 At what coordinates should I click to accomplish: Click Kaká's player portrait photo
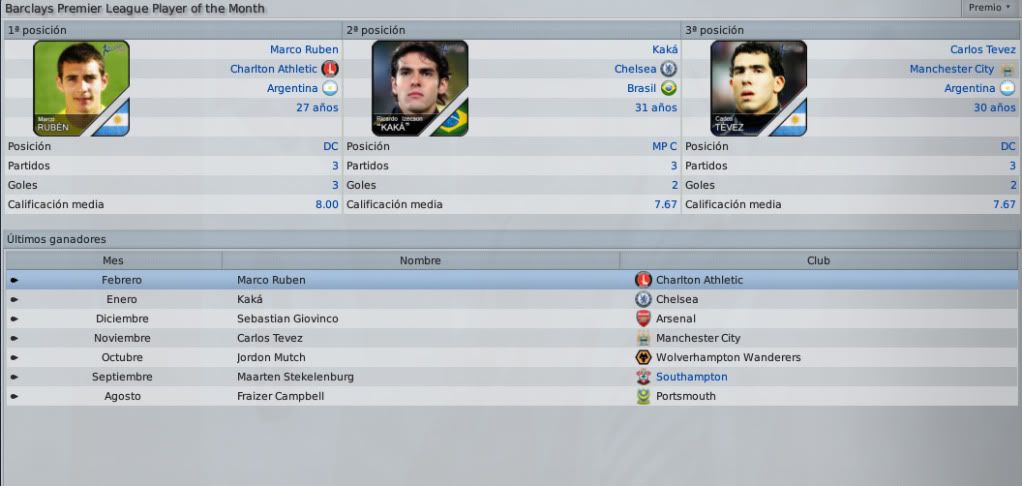point(420,88)
